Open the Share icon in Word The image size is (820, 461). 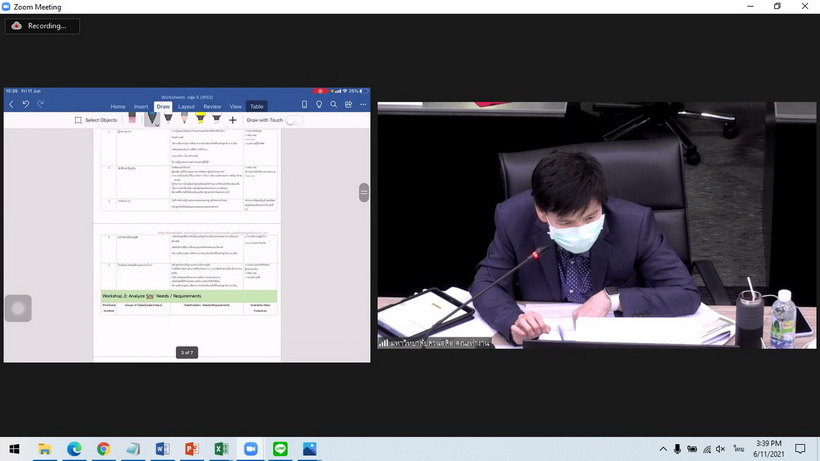(x=348, y=105)
